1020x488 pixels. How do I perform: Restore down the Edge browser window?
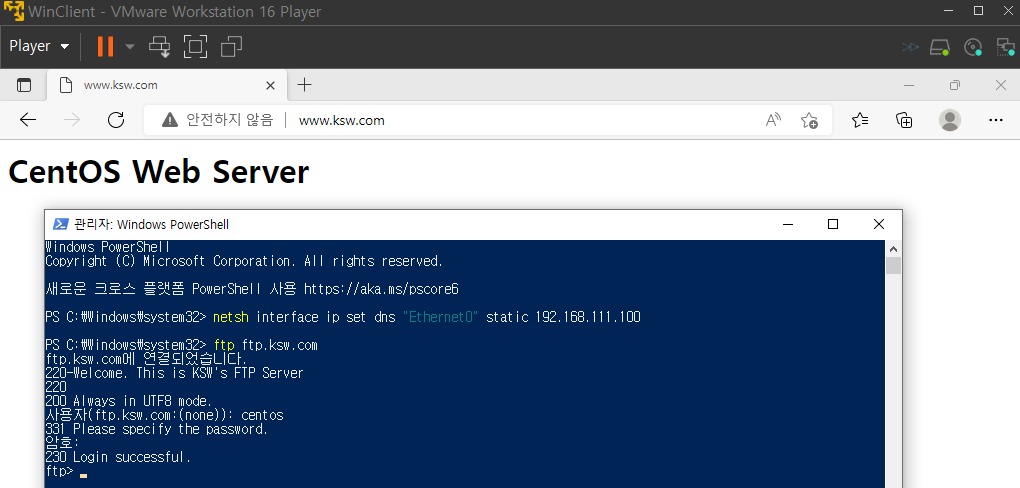pyautogui.click(x=954, y=85)
